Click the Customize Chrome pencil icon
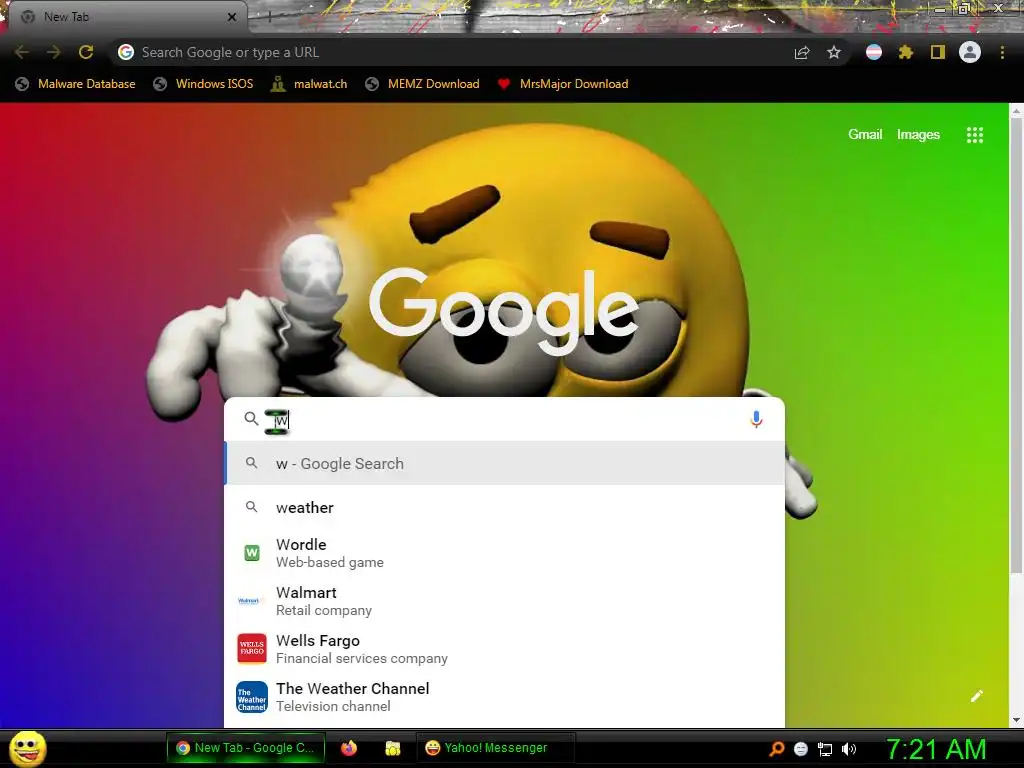 coord(977,696)
